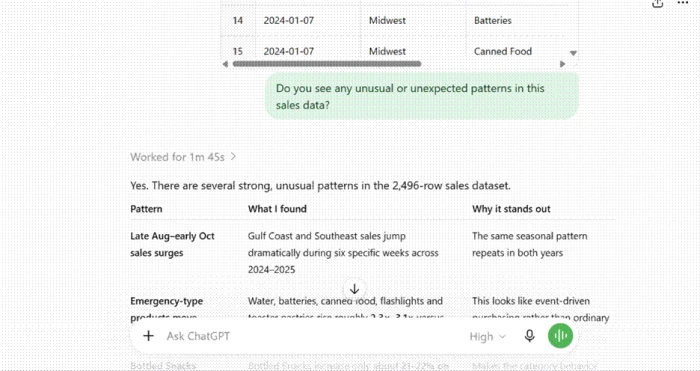The height and width of the screenshot is (371, 700).
Task: Start dictation with the microphone icon
Action: point(529,336)
